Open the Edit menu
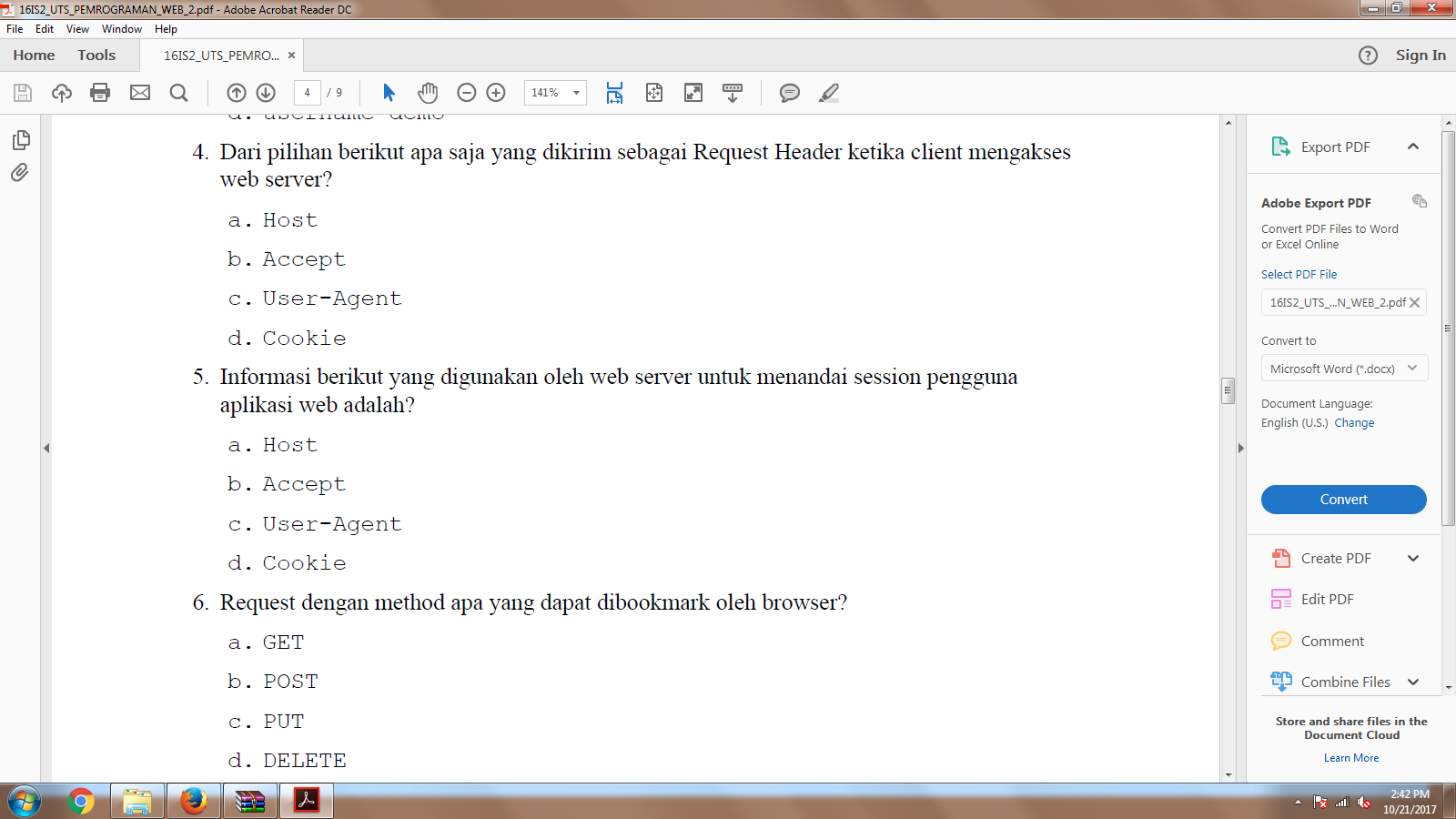Screen dimensions: 1456x819 coord(45,29)
